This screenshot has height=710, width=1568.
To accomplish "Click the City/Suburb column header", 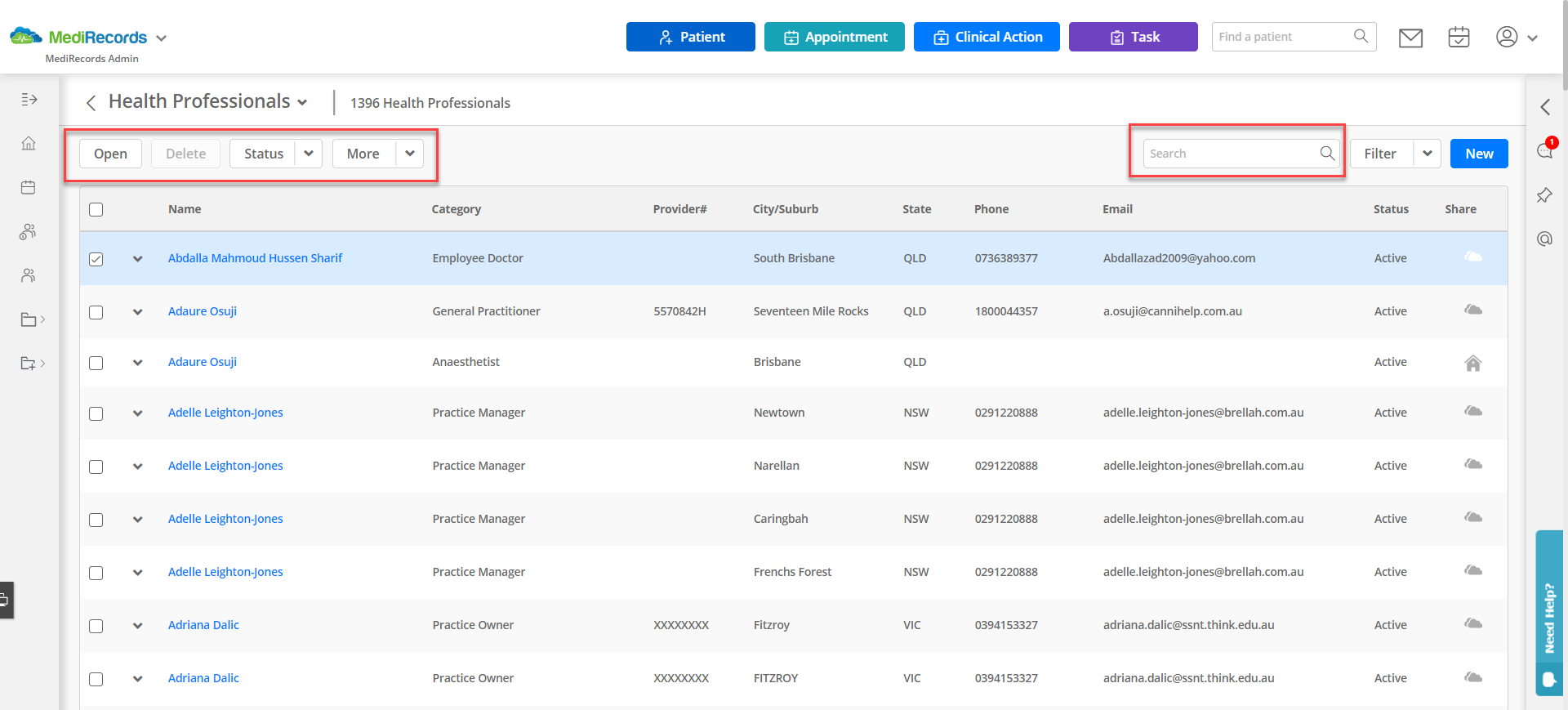I will click(785, 209).
